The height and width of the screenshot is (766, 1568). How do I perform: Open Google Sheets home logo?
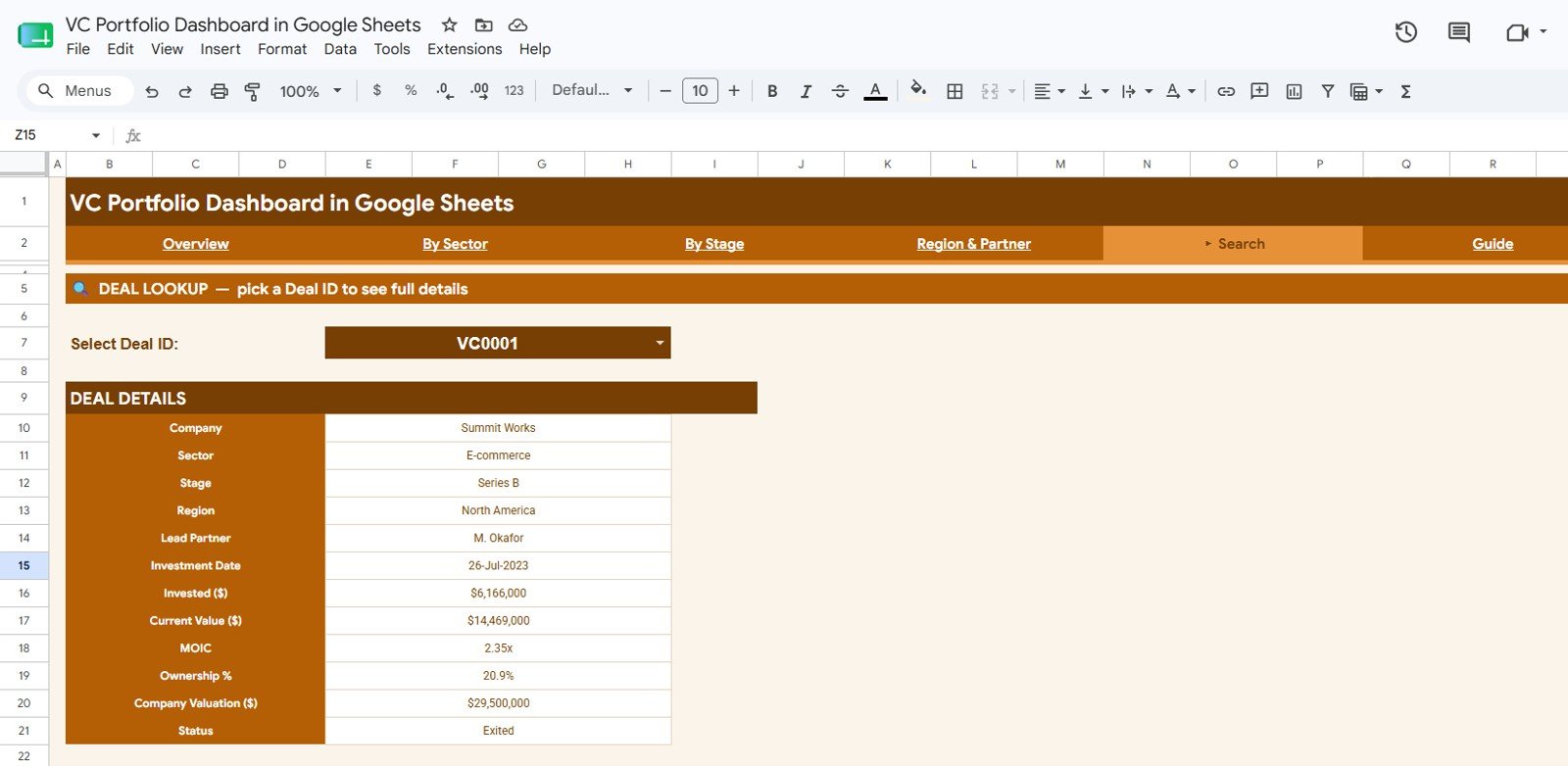click(35, 35)
